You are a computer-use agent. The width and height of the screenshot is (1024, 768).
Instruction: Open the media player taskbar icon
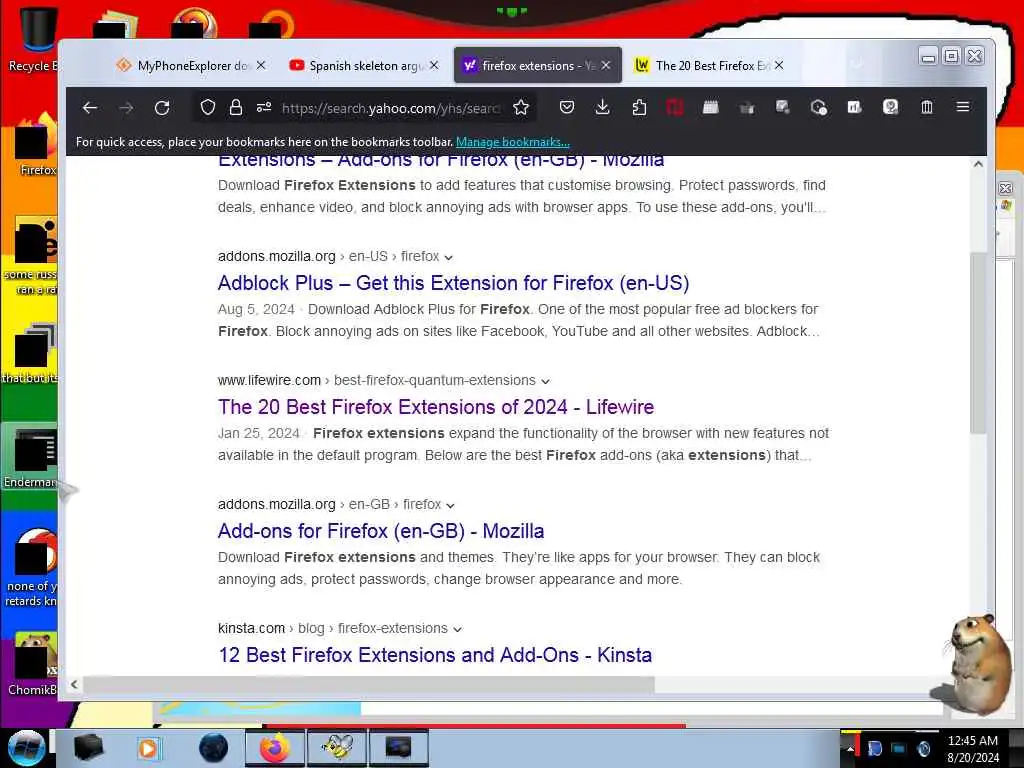coord(149,748)
